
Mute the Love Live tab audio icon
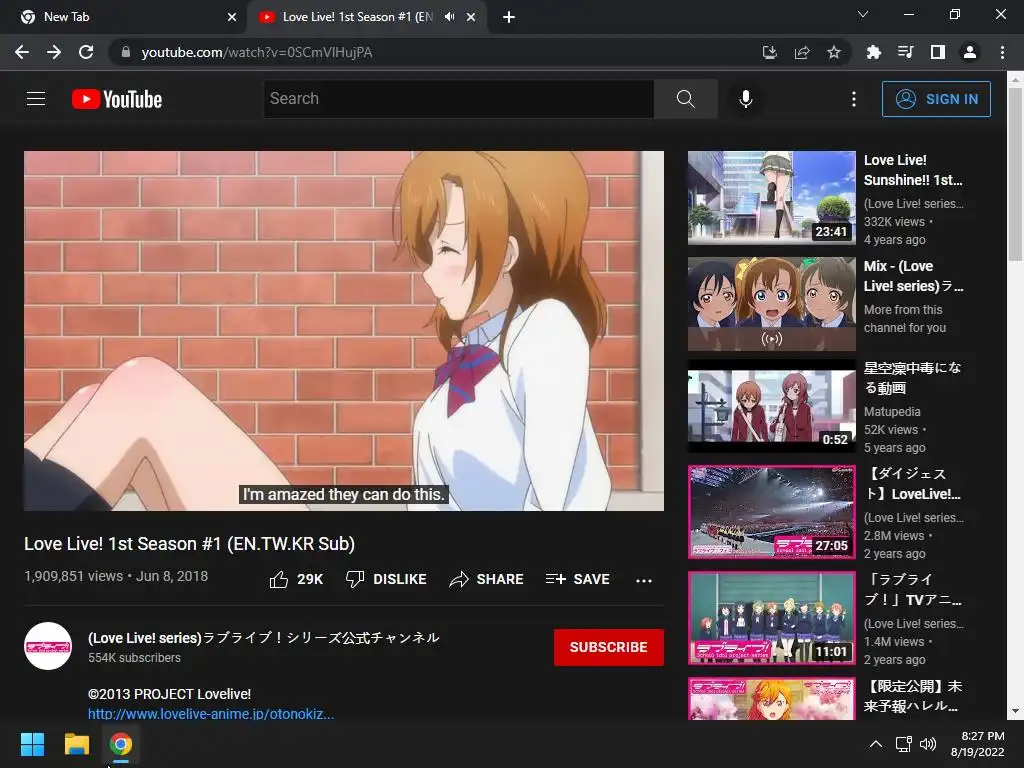[x=449, y=17]
